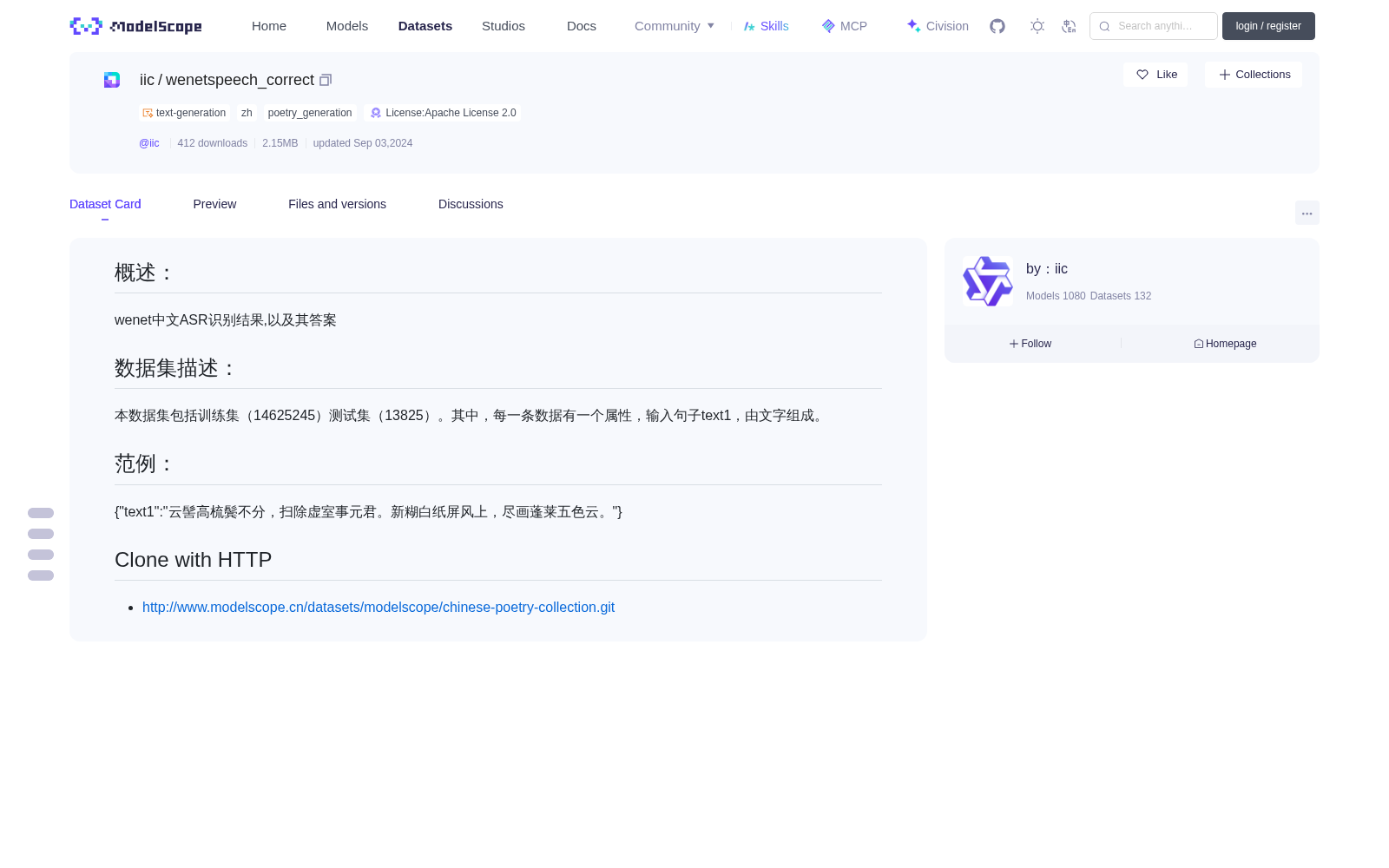
Task: Click 'updated Sep 03,2024' text
Action: (x=363, y=143)
